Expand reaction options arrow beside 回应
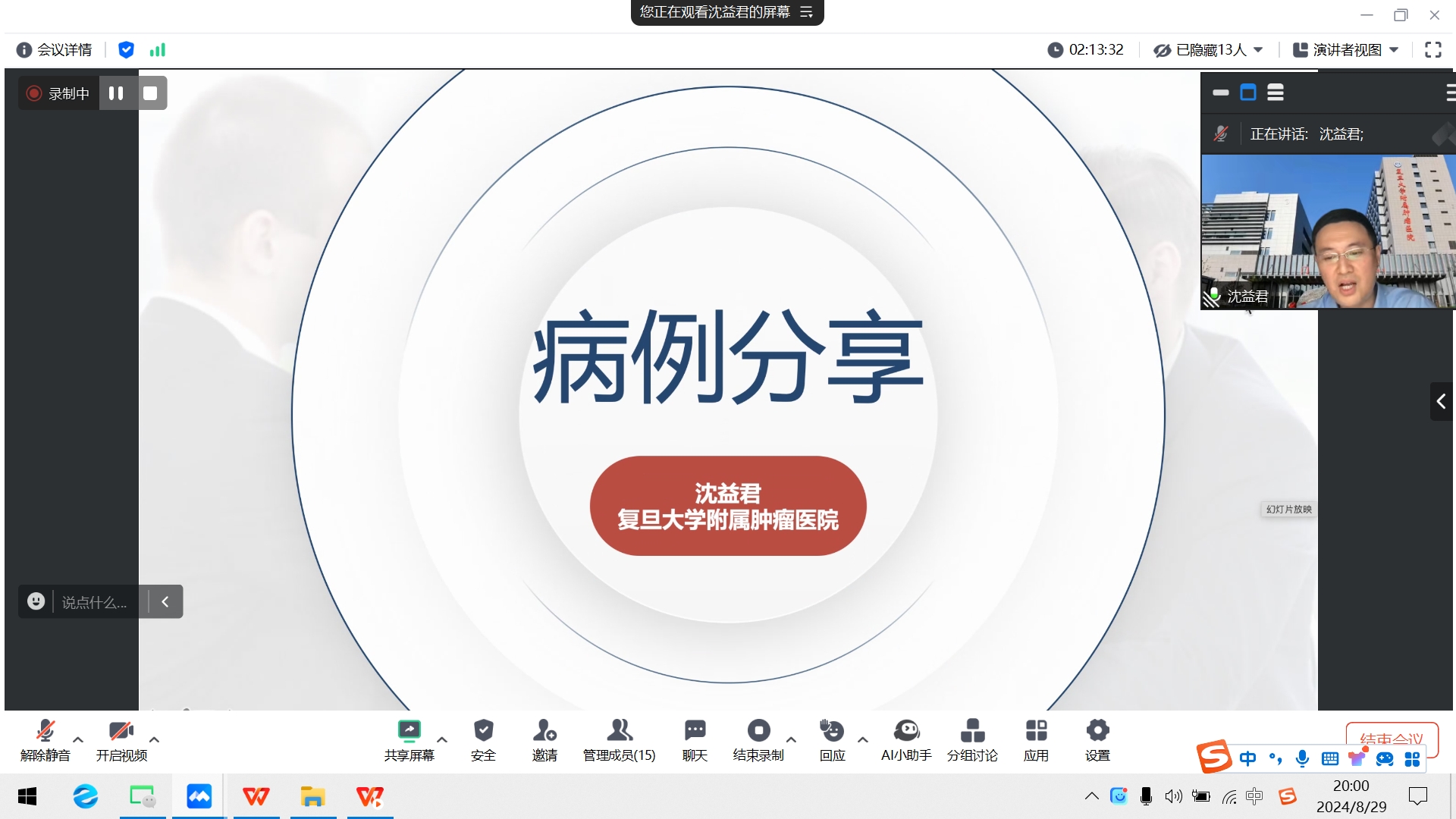1456x819 pixels. coord(862,739)
